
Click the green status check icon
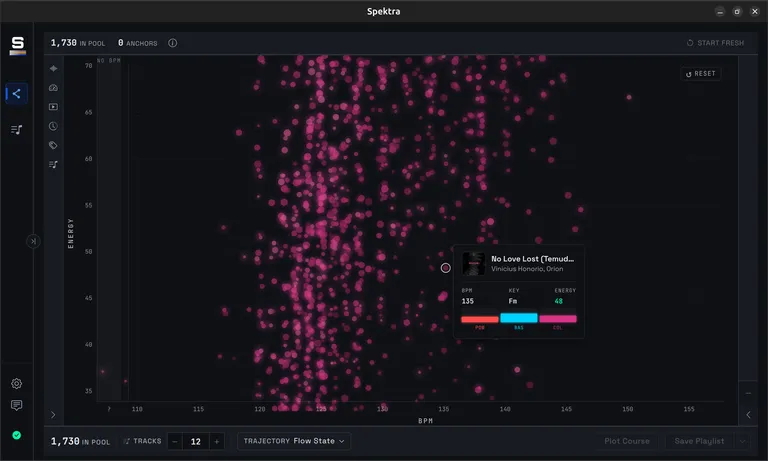pyautogui.click(x=16, y=436)
